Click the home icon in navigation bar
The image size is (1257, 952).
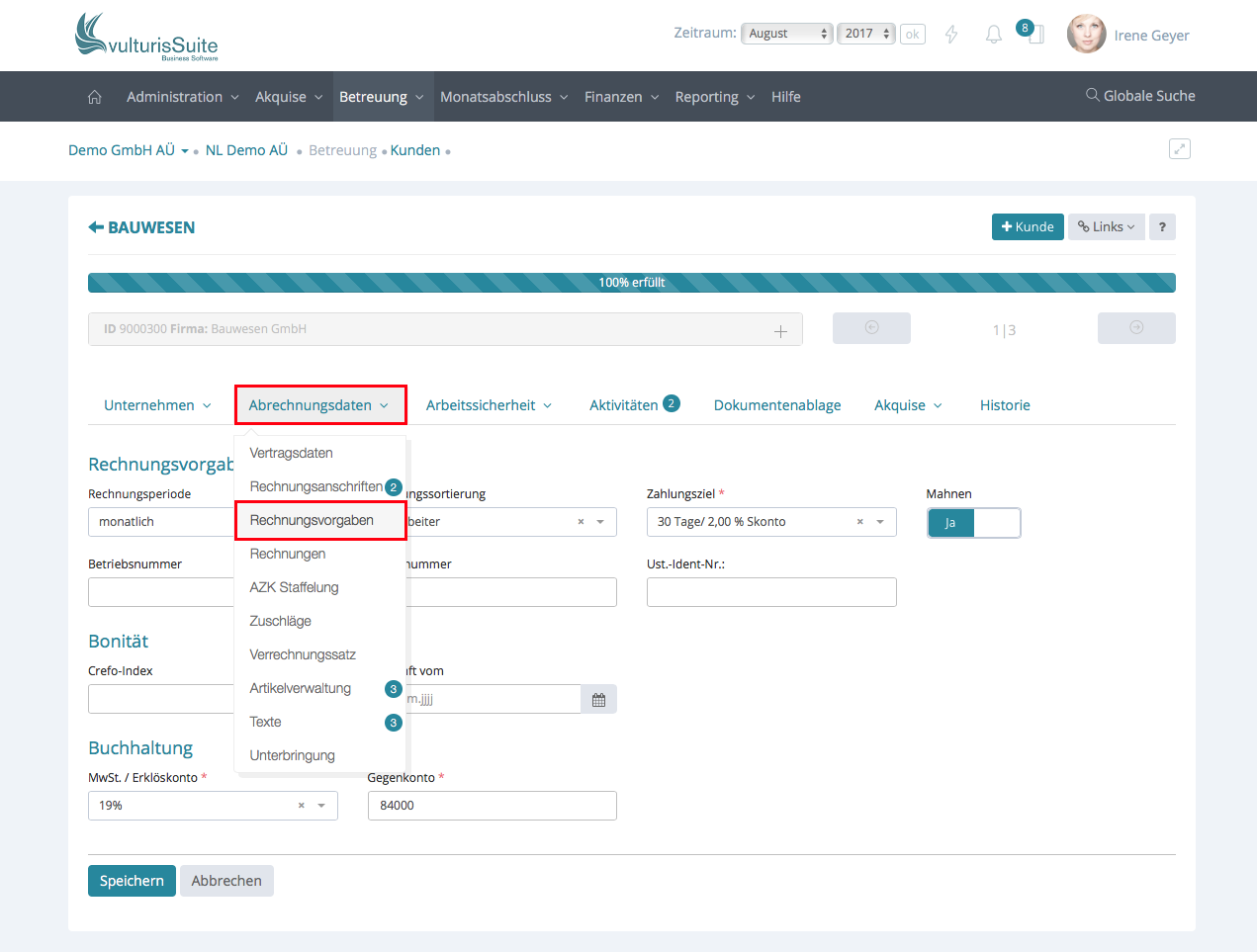point(95,97)
